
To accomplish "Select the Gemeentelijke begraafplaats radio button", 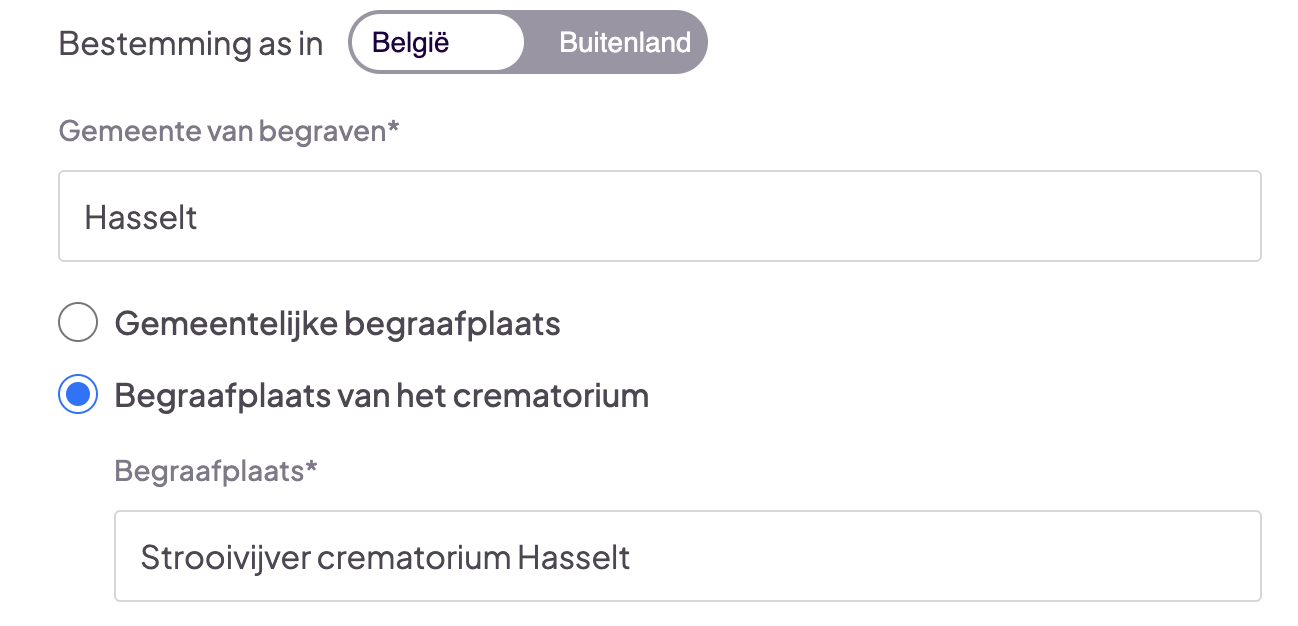I will (78, 322).
